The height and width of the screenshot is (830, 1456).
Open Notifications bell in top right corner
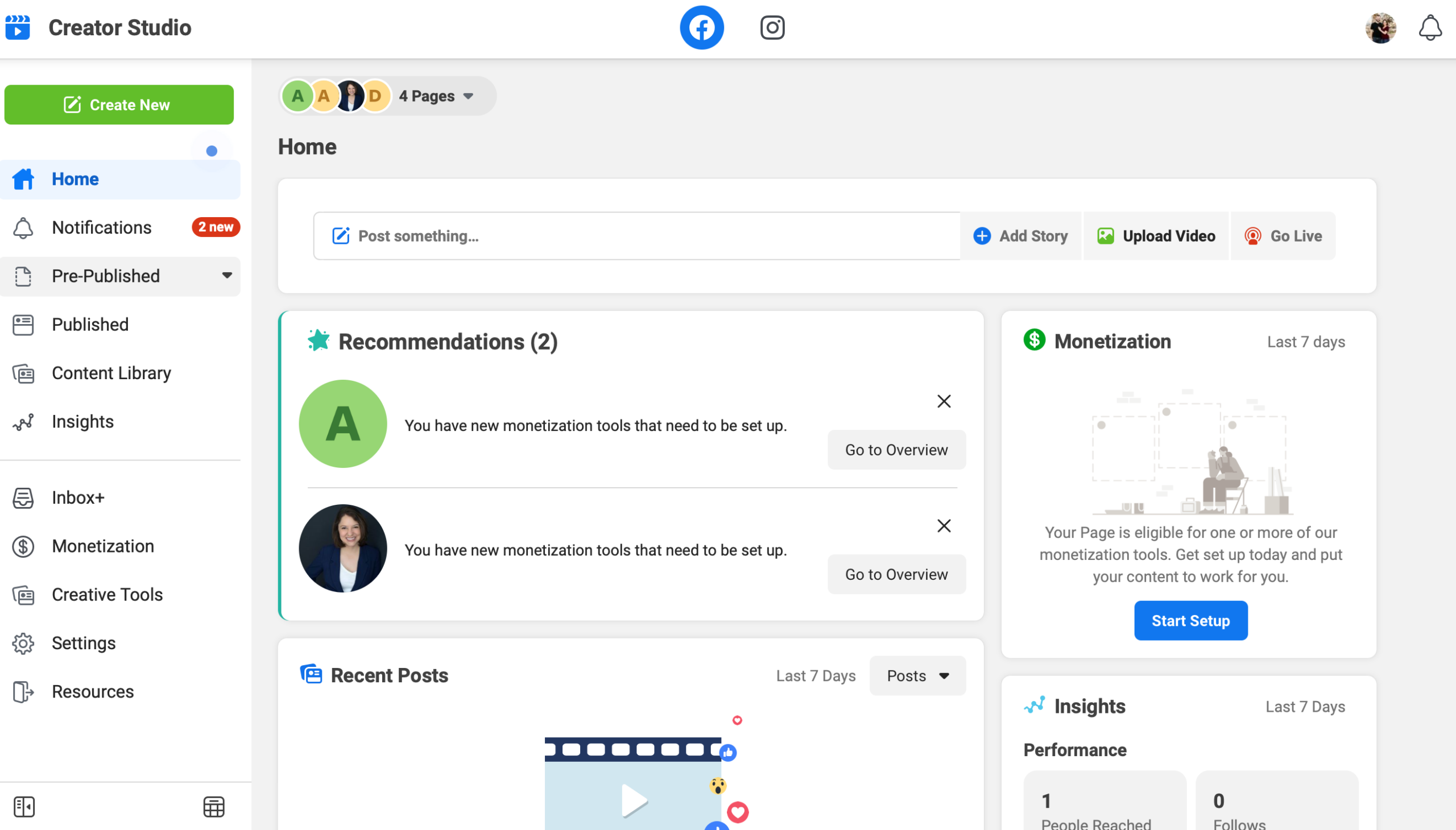(1429, 28)
